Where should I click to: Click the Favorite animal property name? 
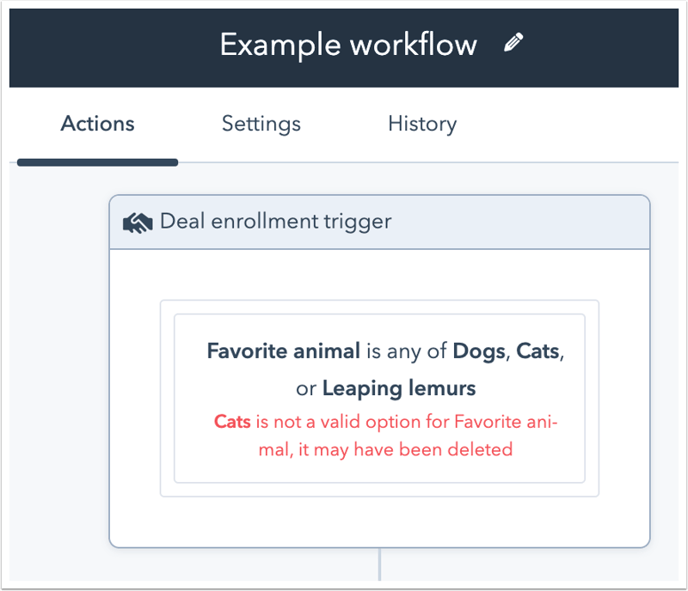tap(283, 351)
